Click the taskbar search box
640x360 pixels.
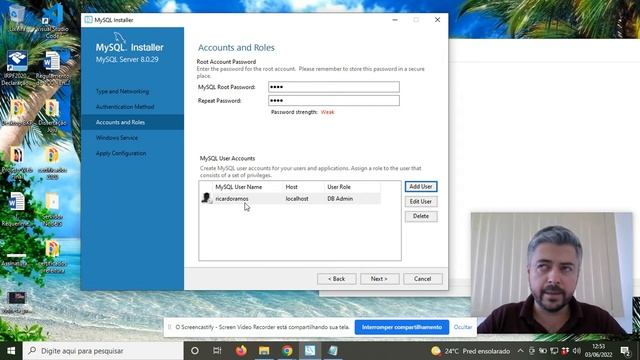[103, 351]
